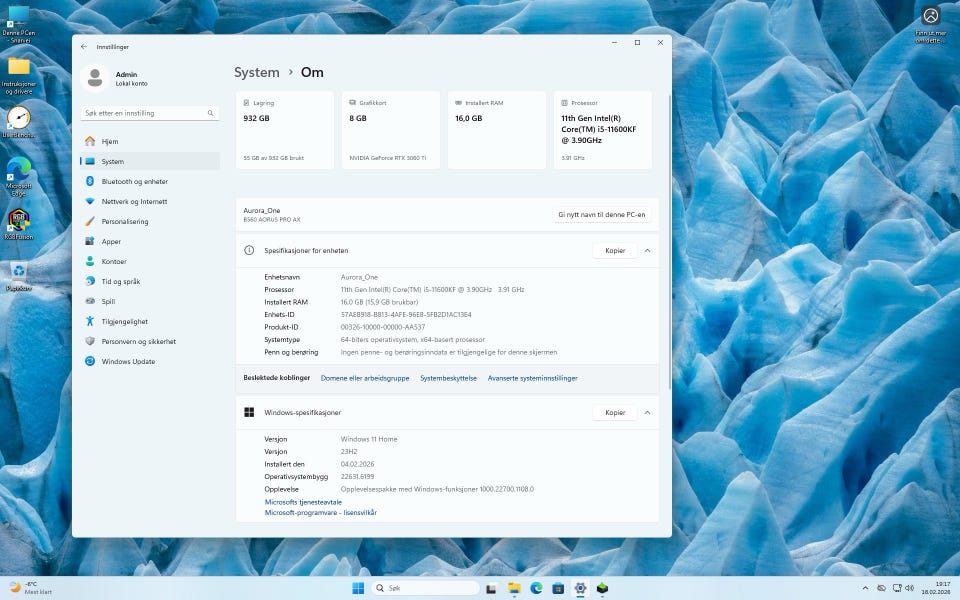Open the Hjem settings page
The image size is (960, 600).
[149, 141]
